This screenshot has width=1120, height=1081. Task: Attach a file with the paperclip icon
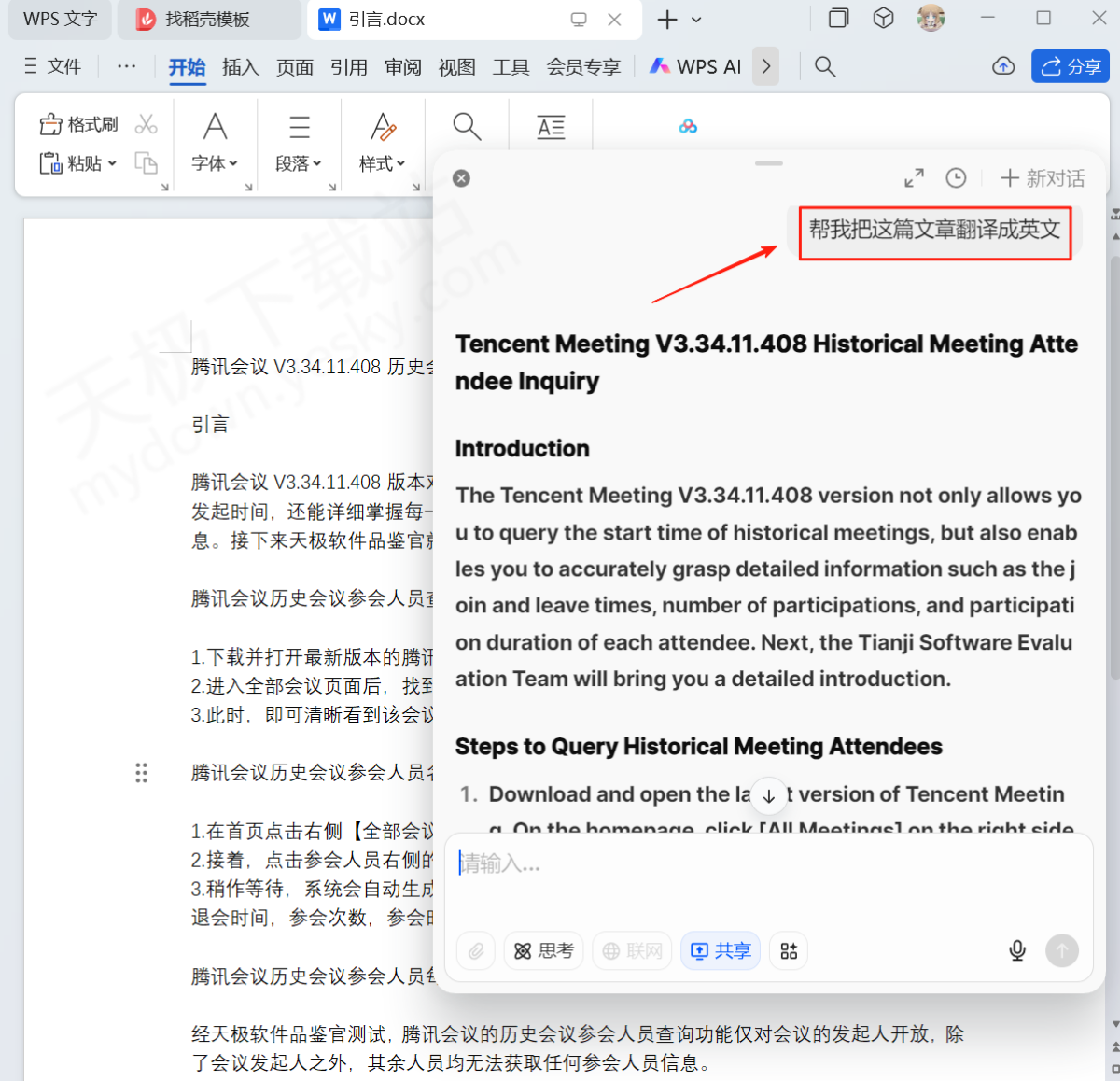pyautogui.click(x=476, y=950)
